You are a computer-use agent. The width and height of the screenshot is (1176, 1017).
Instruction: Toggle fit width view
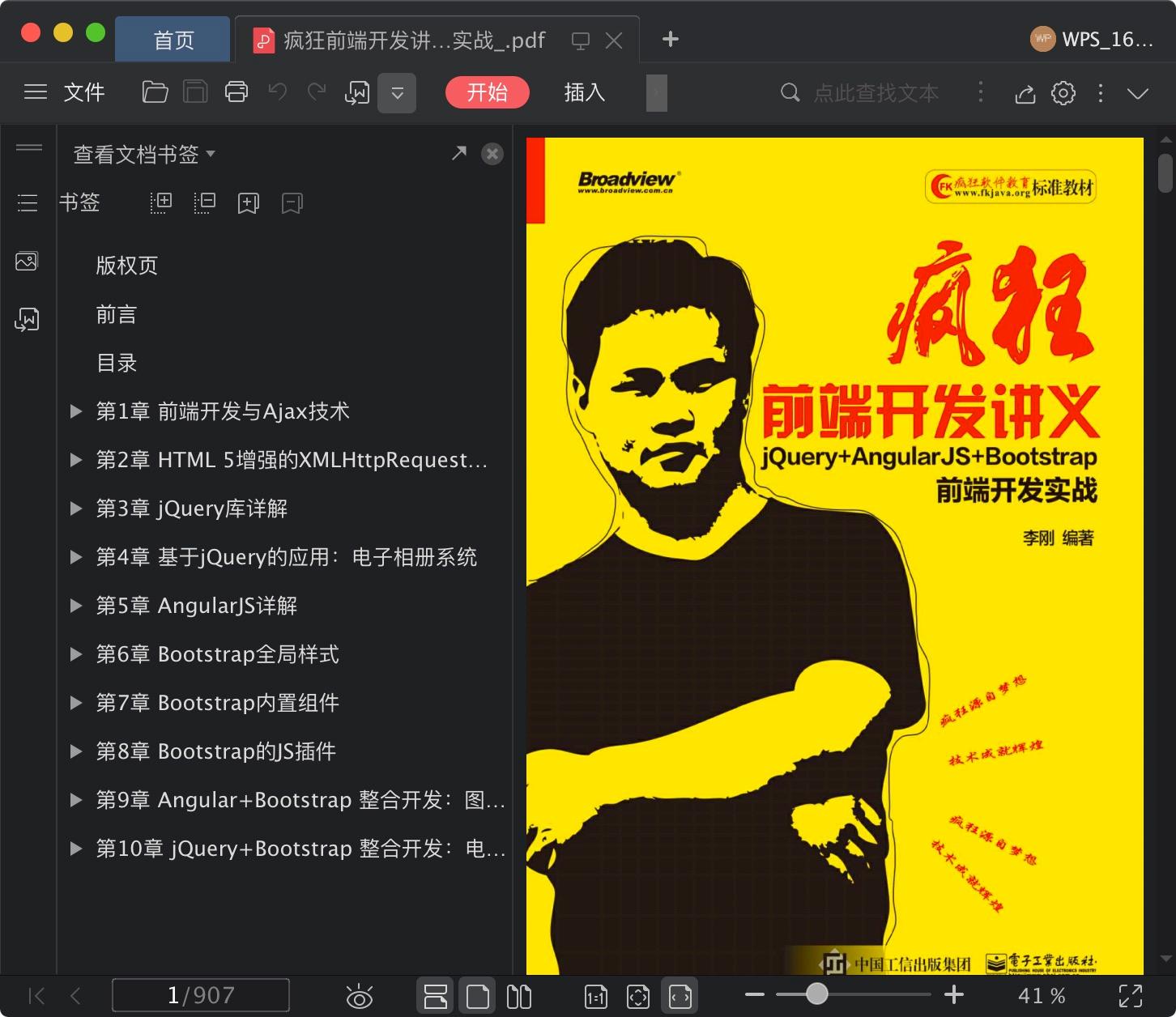click(680, 996)
